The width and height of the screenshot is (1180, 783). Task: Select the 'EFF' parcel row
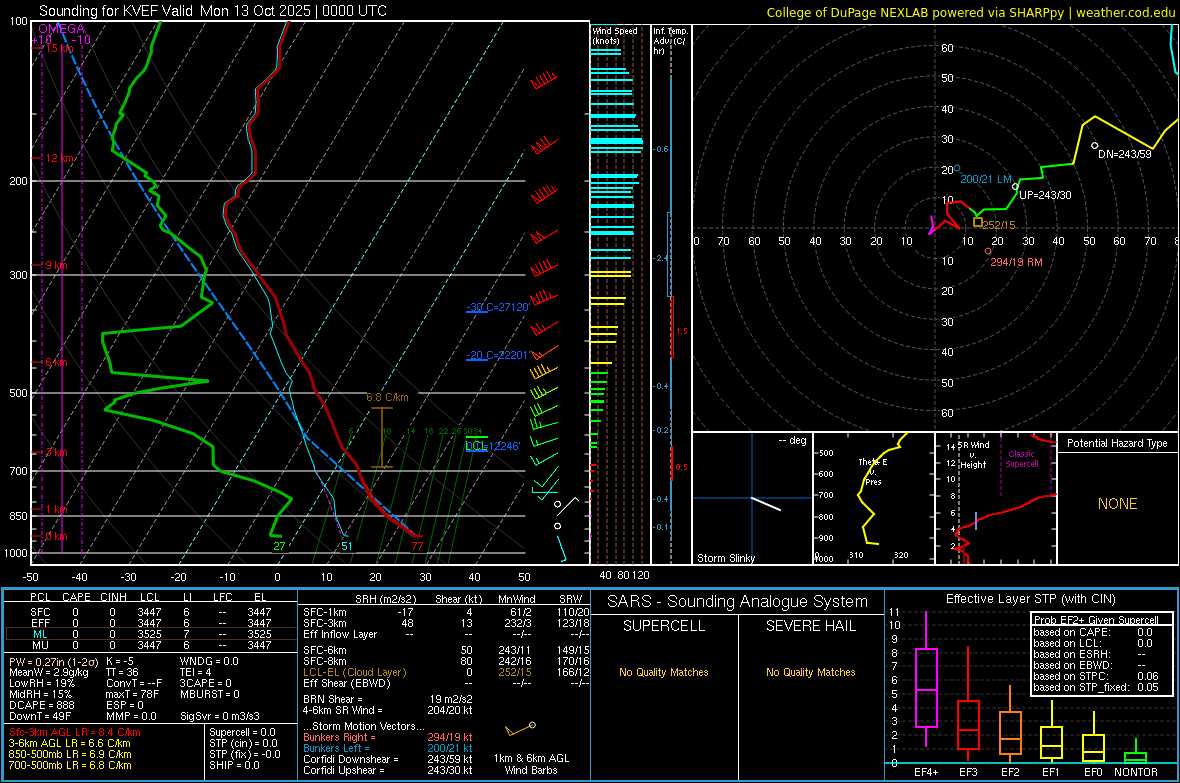(x=151, y=623)
